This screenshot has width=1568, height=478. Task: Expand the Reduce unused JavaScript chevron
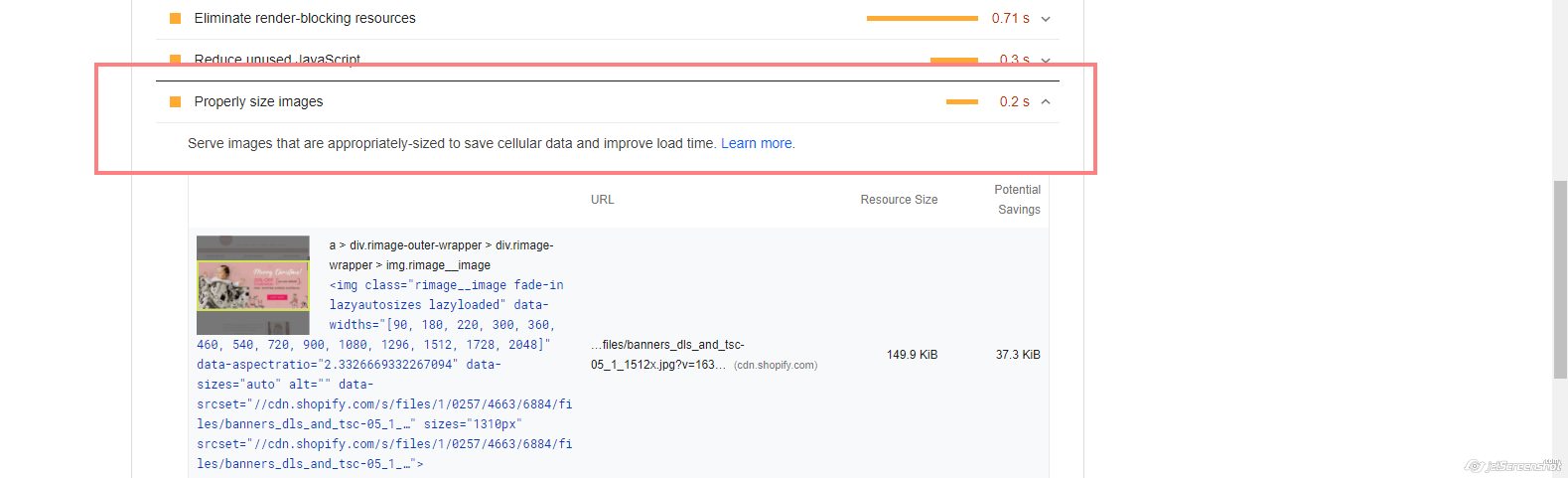1046,60
